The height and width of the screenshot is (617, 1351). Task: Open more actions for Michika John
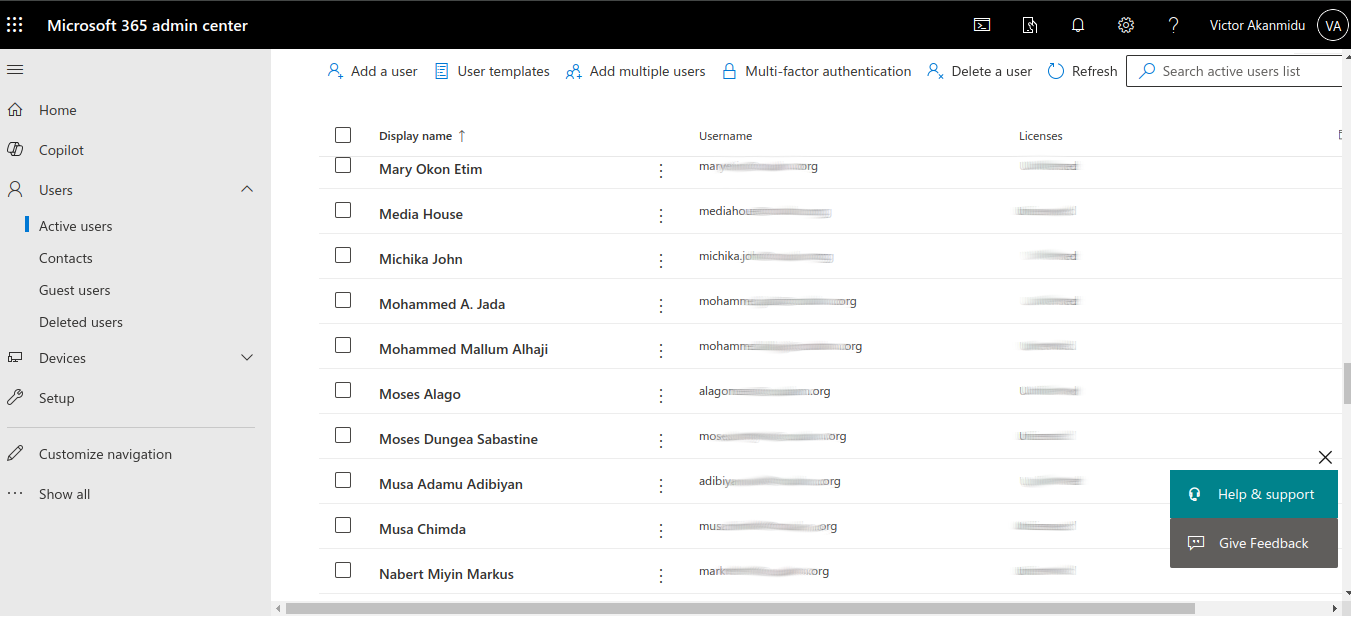[661, 260]
